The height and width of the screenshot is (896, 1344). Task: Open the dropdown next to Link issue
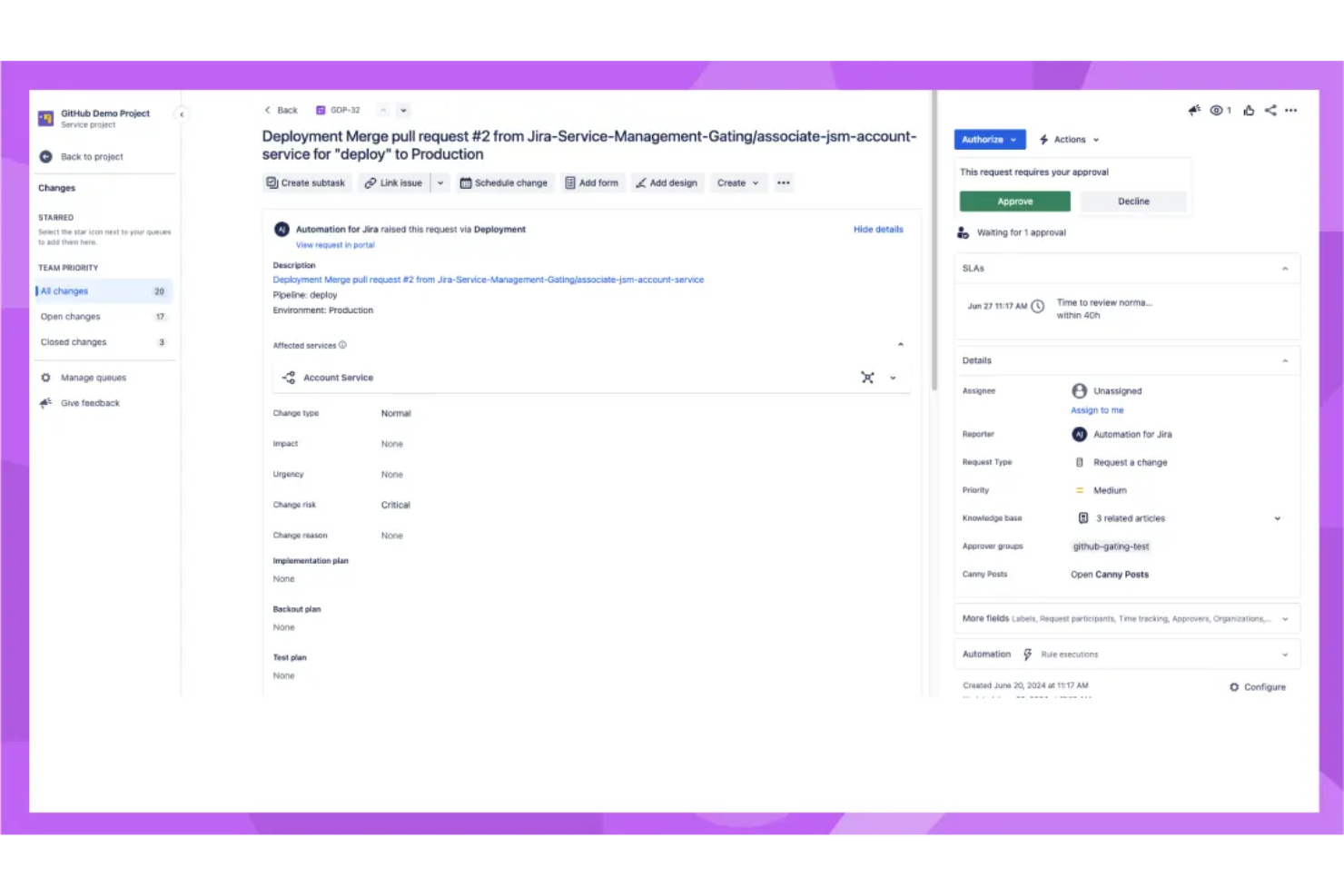[440, 182]
